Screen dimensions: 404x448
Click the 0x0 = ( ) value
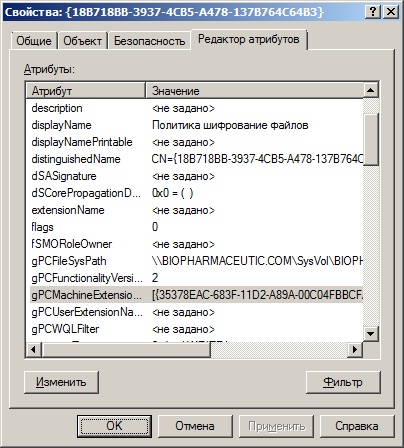172,193
